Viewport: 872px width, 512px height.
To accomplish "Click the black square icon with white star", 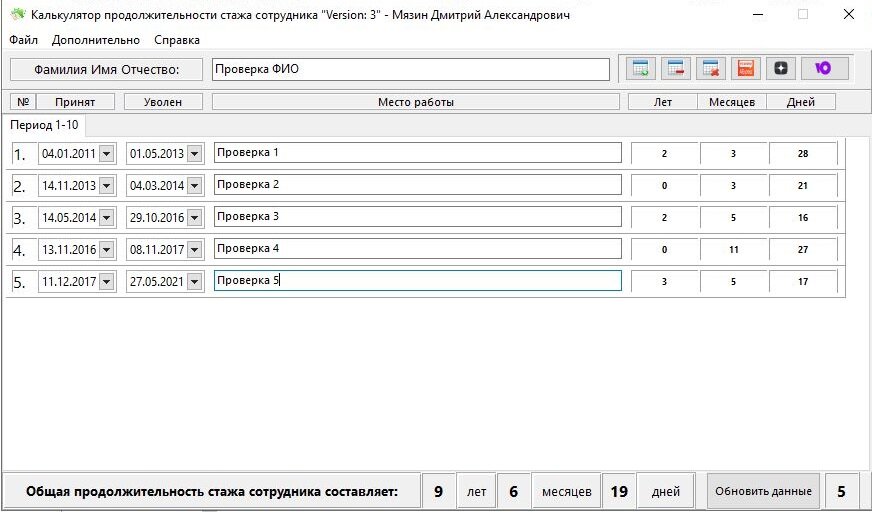I will (x=781, y=69).
